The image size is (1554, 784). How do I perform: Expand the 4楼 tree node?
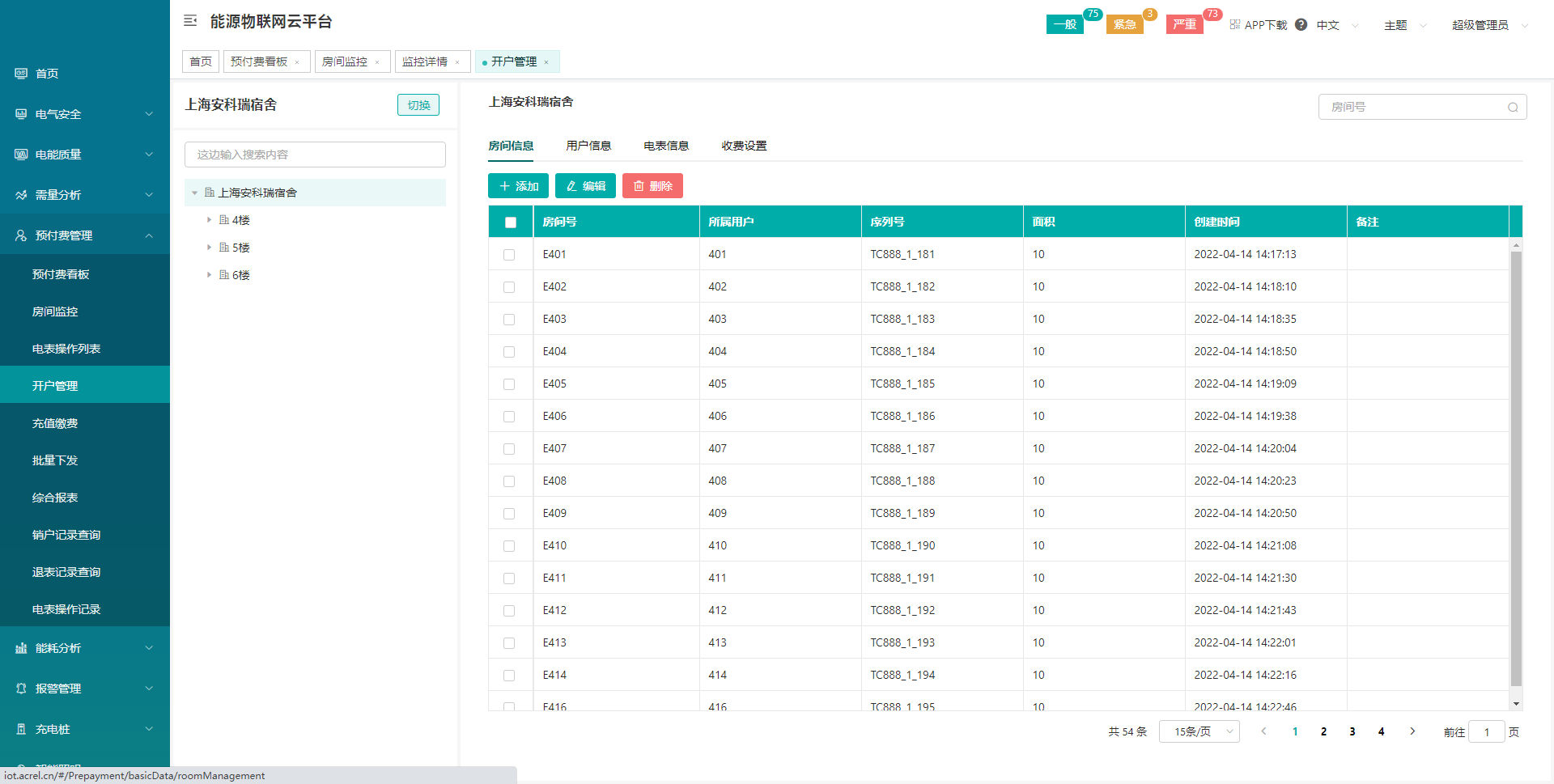point(209,220)
